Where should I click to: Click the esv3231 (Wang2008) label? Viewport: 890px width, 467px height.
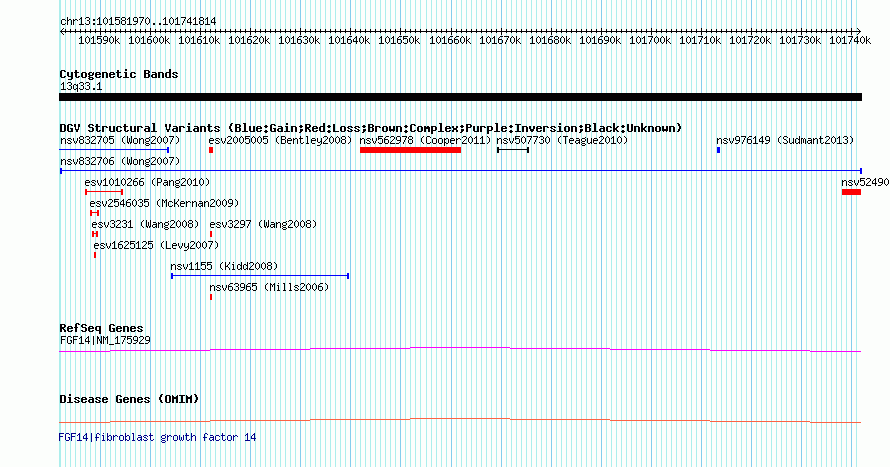tap(145, 224)
